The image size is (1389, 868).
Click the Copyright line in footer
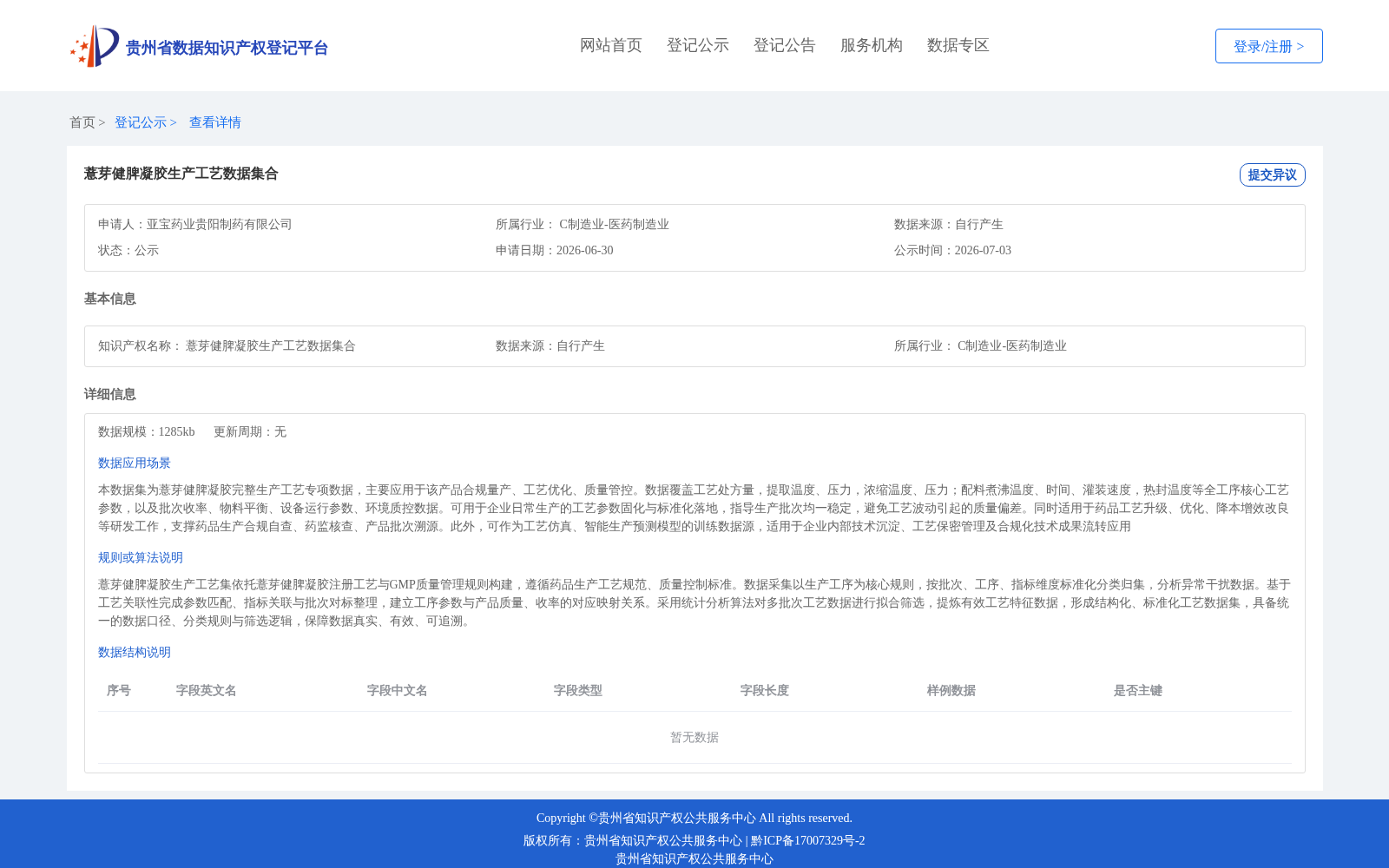(694, 818)
